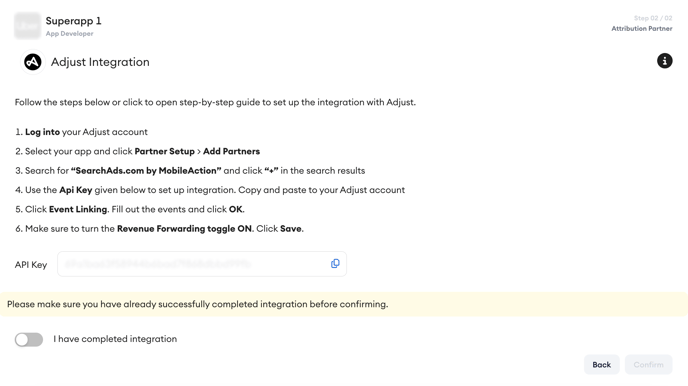Select the Attribution Partner step label
688x386 pixels.
pyautogui.click(x=641, y=29)
